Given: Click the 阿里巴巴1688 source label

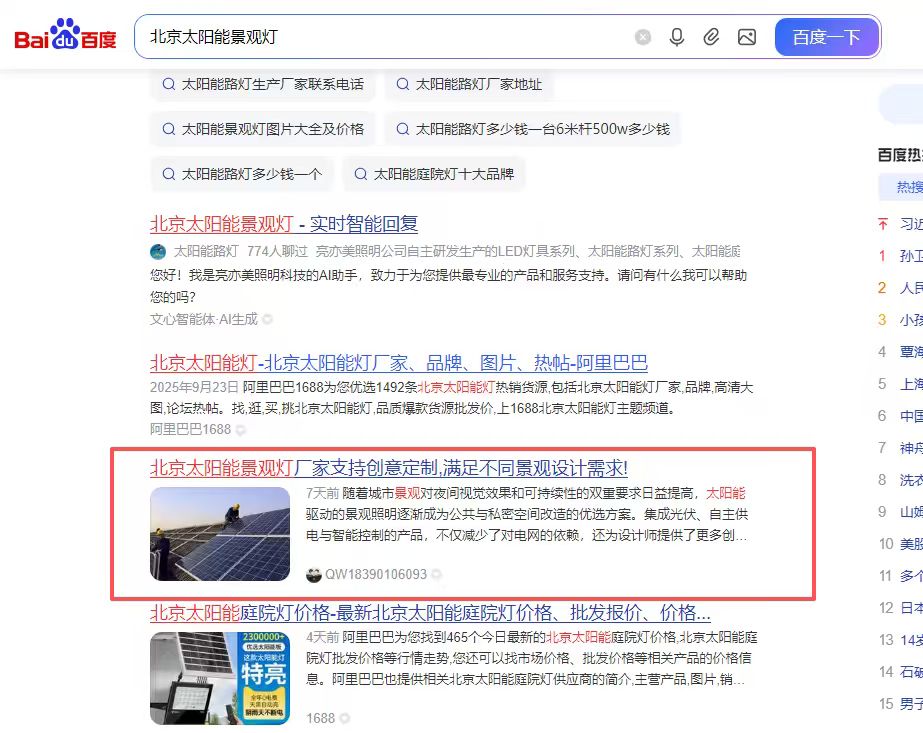Looking at the screenshot, I should (190, 429).
